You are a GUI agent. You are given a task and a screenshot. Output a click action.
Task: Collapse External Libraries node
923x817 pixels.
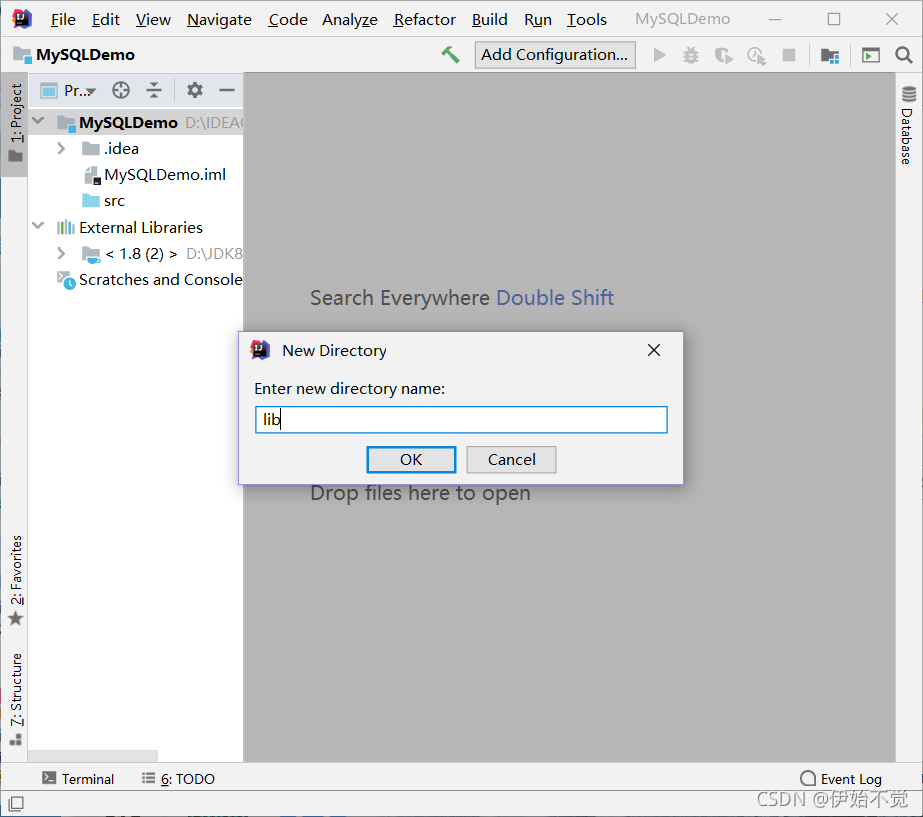[x=38, y=226]
